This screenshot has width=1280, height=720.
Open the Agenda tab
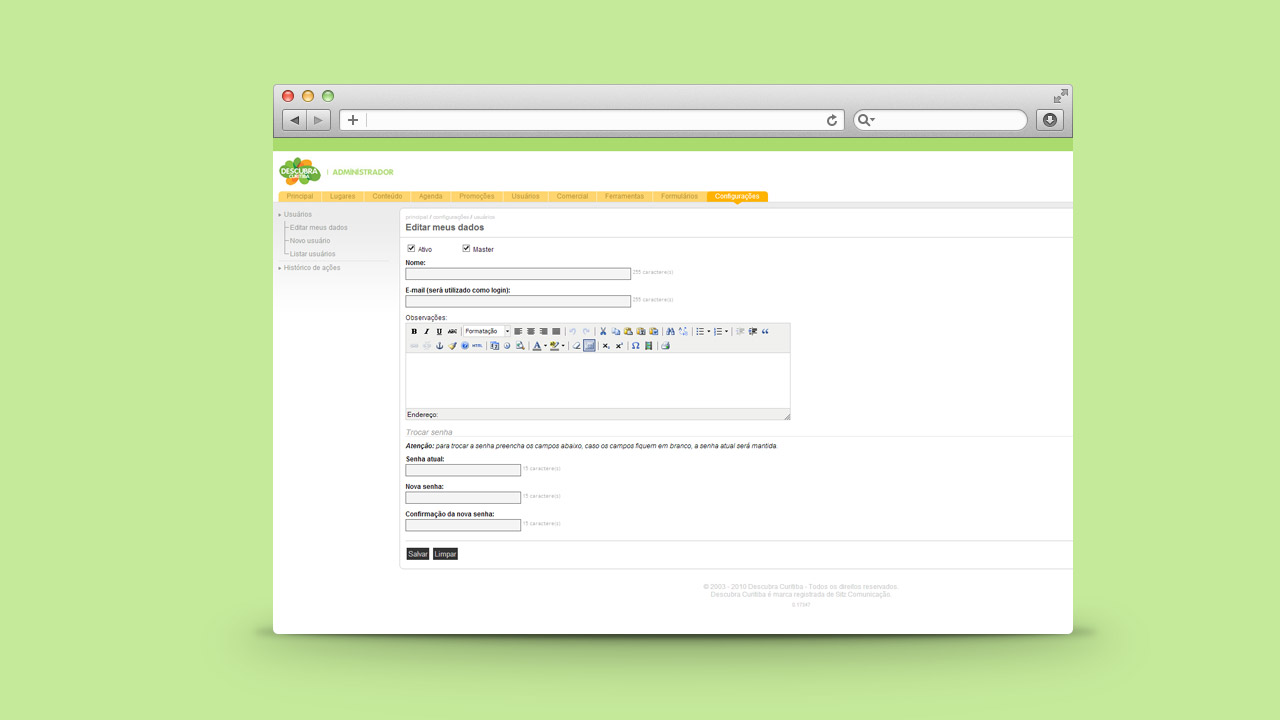pyautogui.click(x=431, y=196)
